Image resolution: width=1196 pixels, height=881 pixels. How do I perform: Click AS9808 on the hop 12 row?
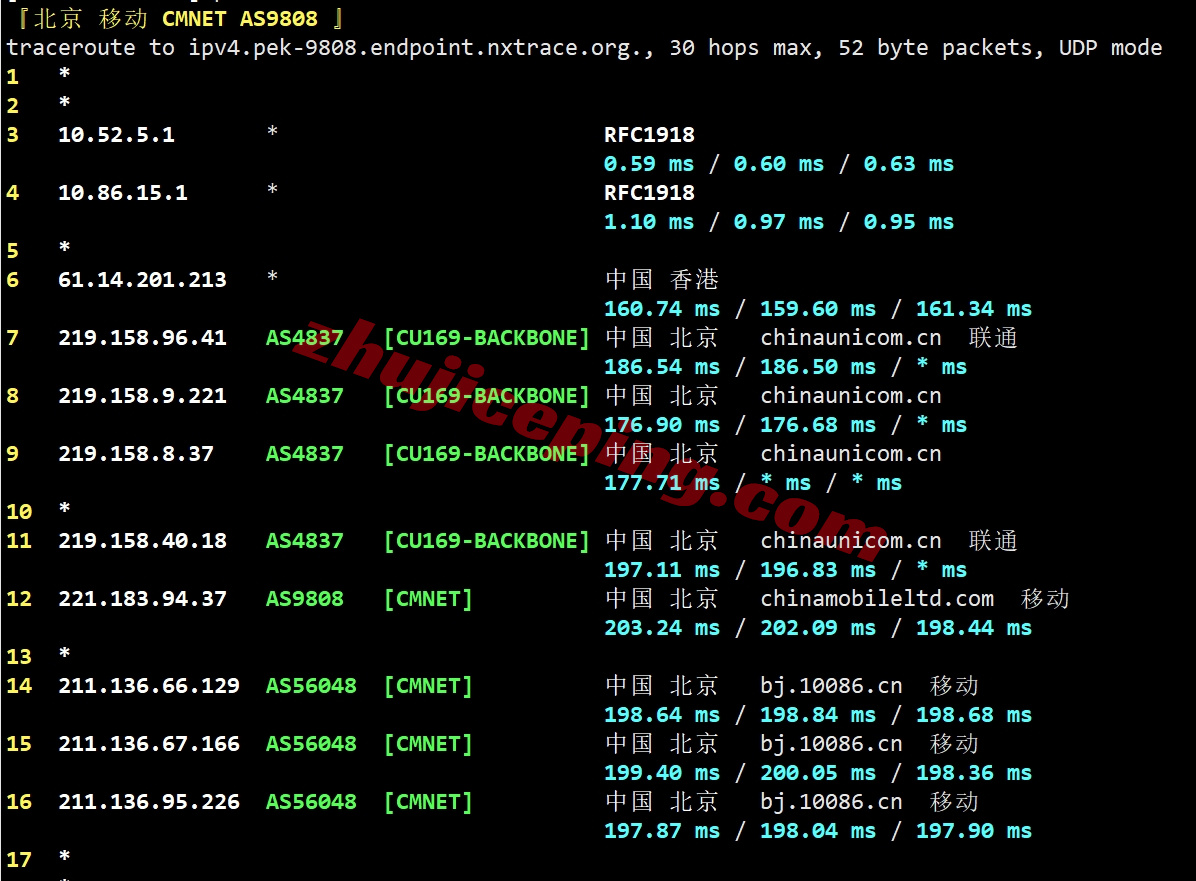(x=304, y=599)
